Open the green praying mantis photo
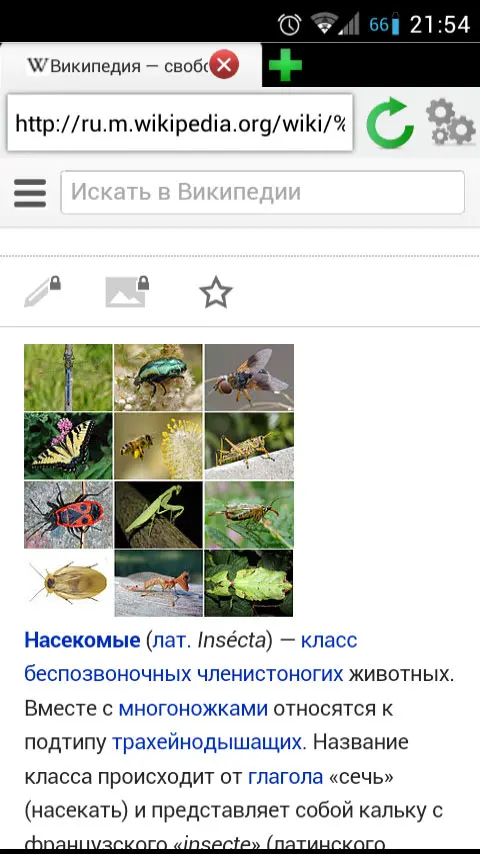 coord(159,514)
